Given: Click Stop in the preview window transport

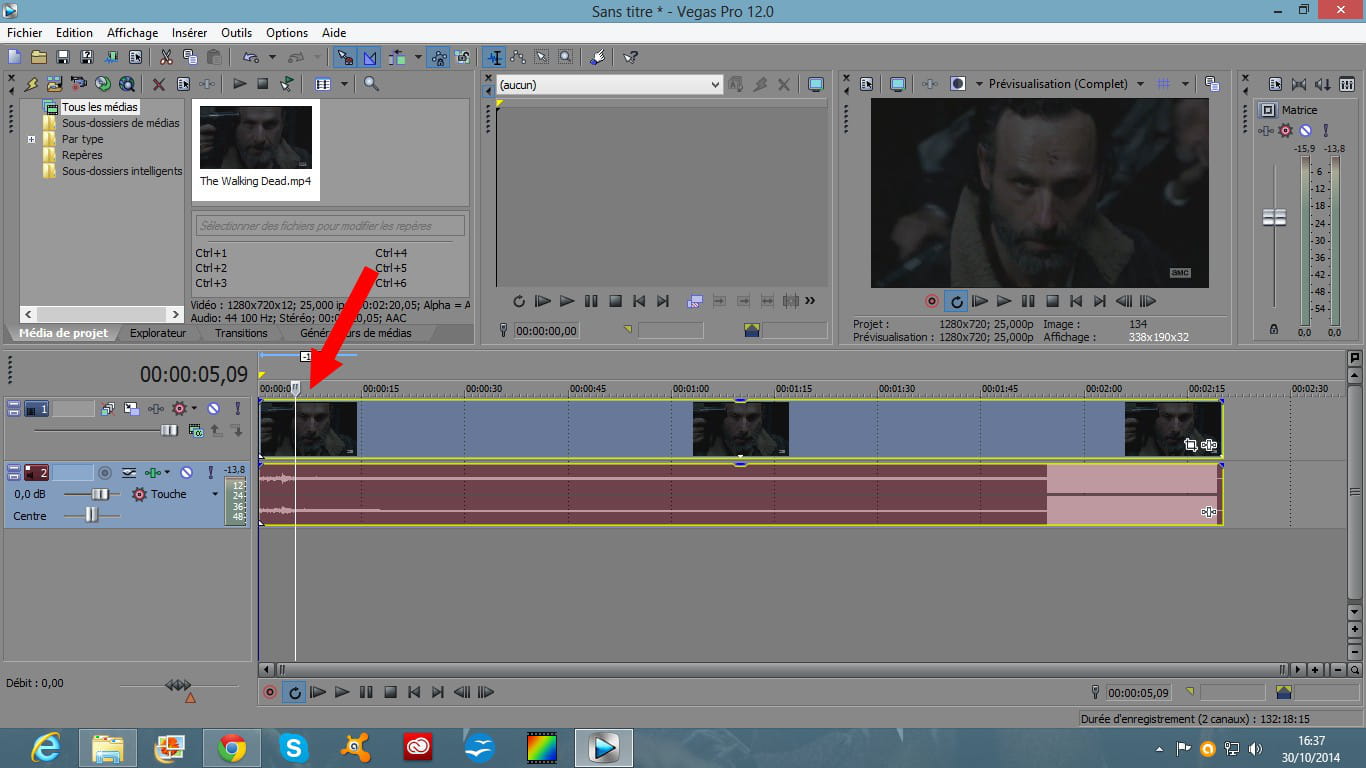Looking at the screenshot, I should coord(1052,301).
